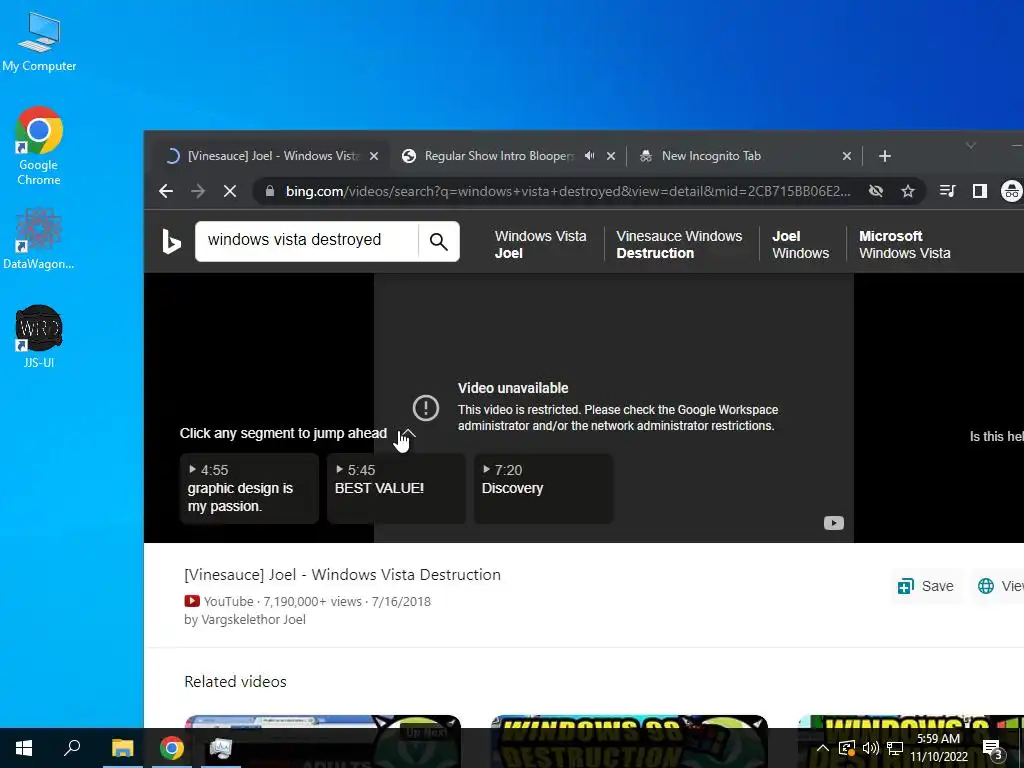Jump to 7:20 Discovery segment
The width and height of the screenshot is (1024, 768).
pos(543,488)
